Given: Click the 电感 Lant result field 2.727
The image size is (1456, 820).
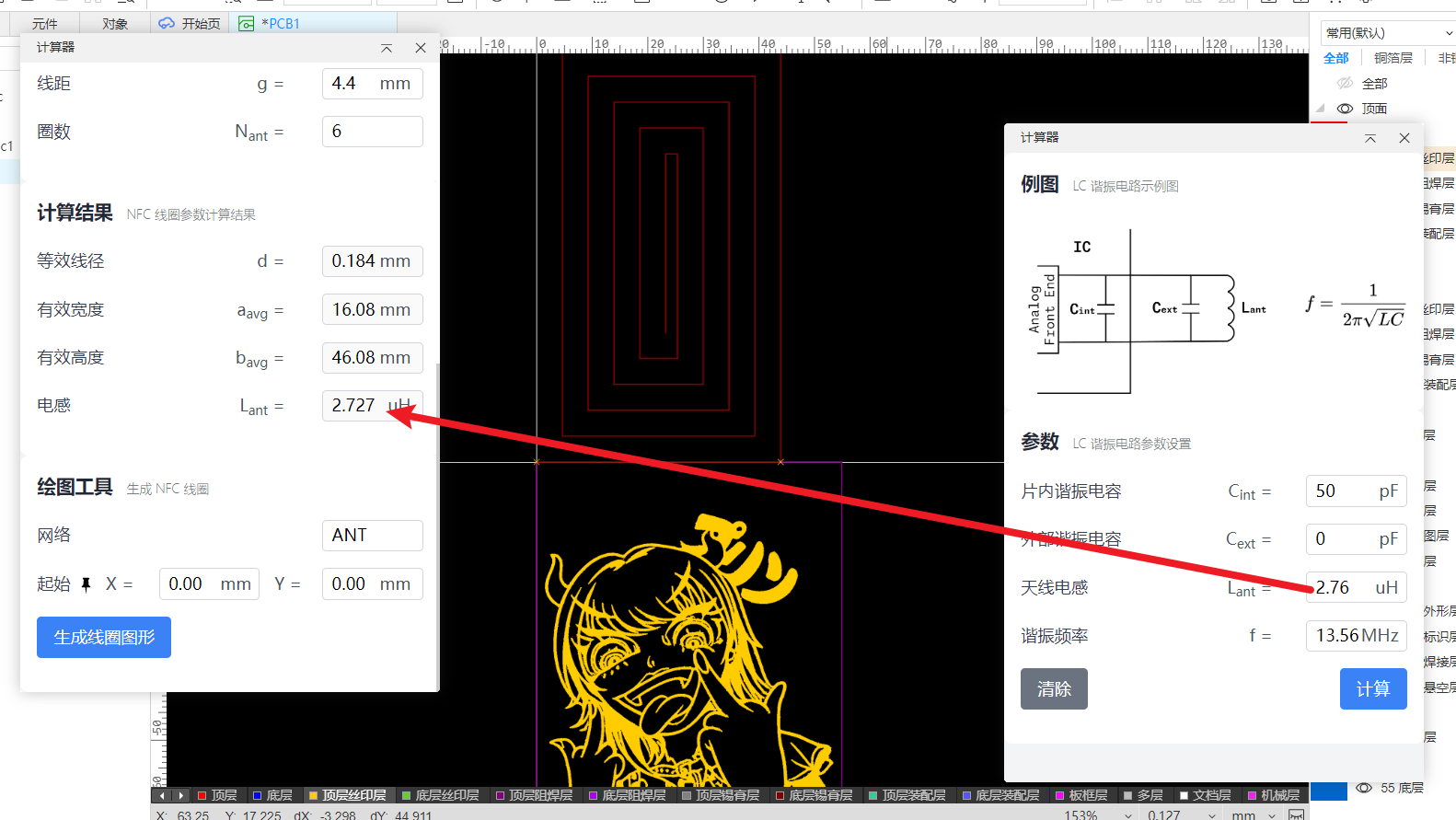Looking at the screenshot, I should (372, 406).
